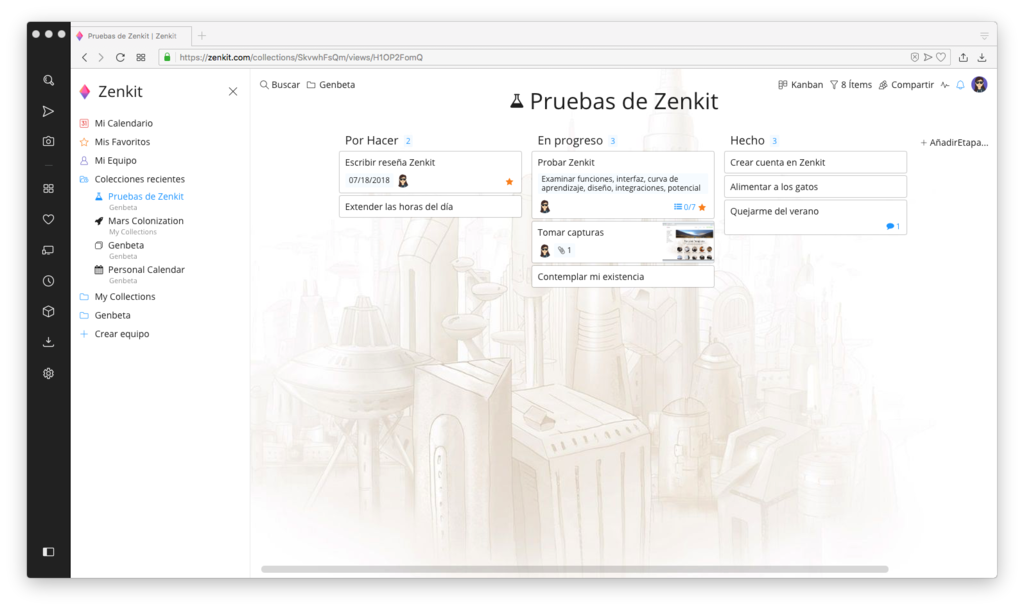Viewport: 1024px width, 610px height.
Task: Click AñadirEtapa to add a stage
Action: [954, 142]
